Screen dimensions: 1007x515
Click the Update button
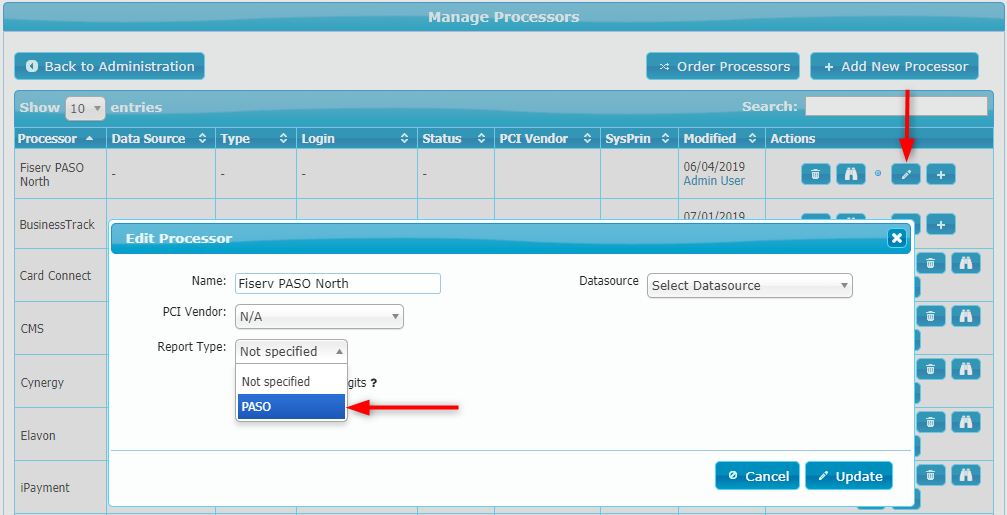(x=849, y=476)
